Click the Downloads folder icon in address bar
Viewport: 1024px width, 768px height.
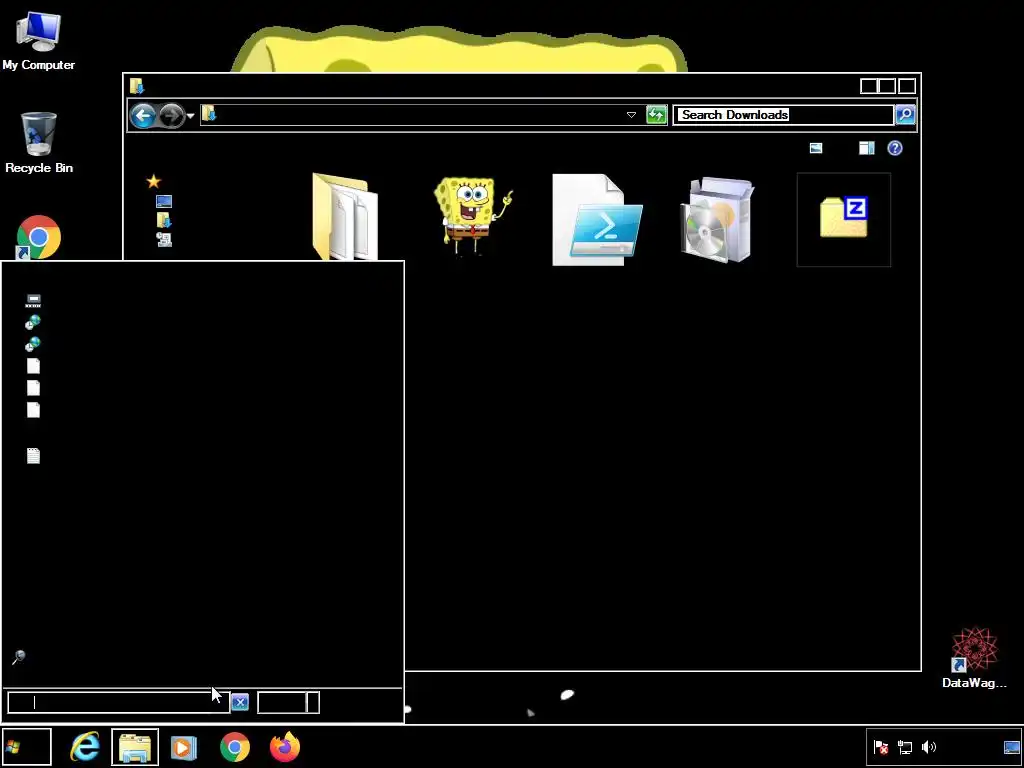tap(209, 114)
